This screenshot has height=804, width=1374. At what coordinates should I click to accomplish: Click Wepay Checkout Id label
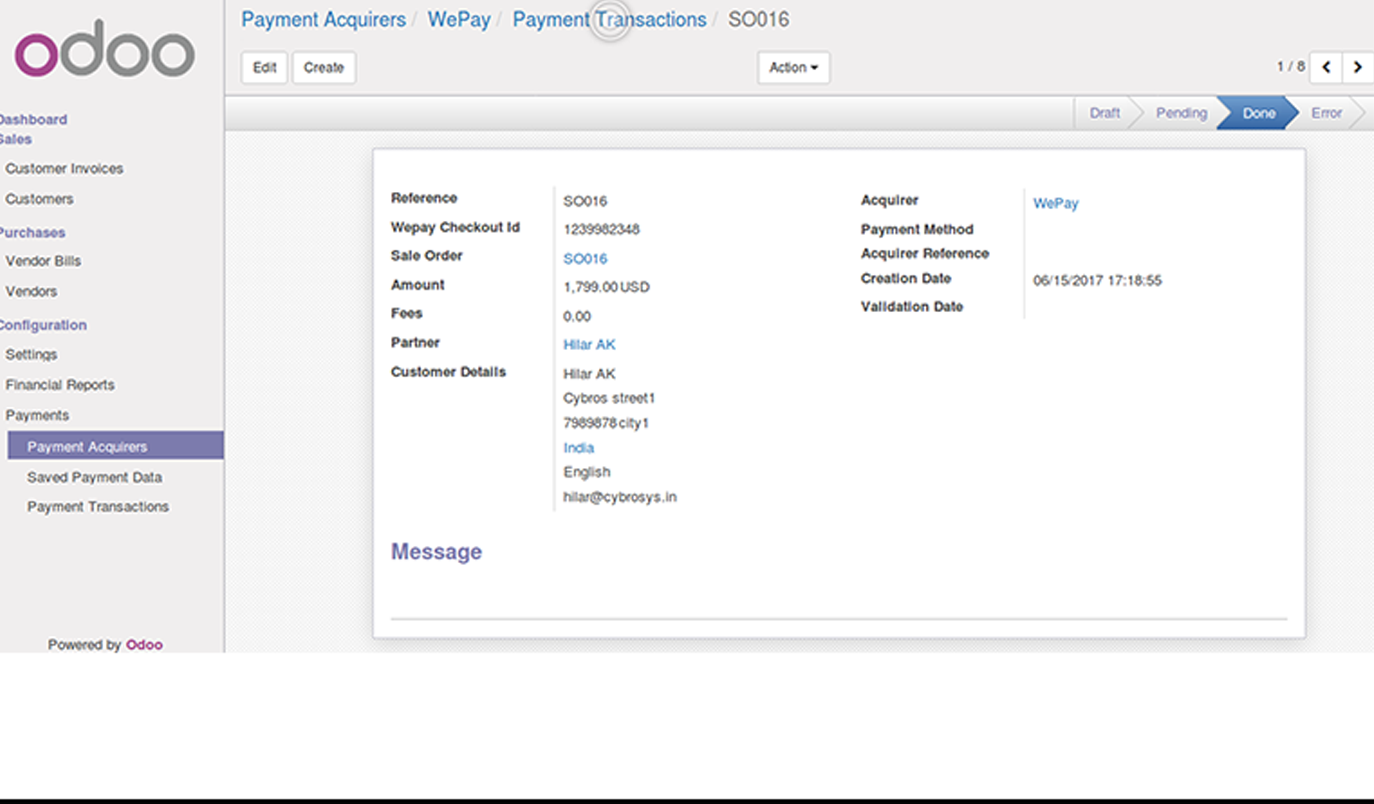coord(455,227)
